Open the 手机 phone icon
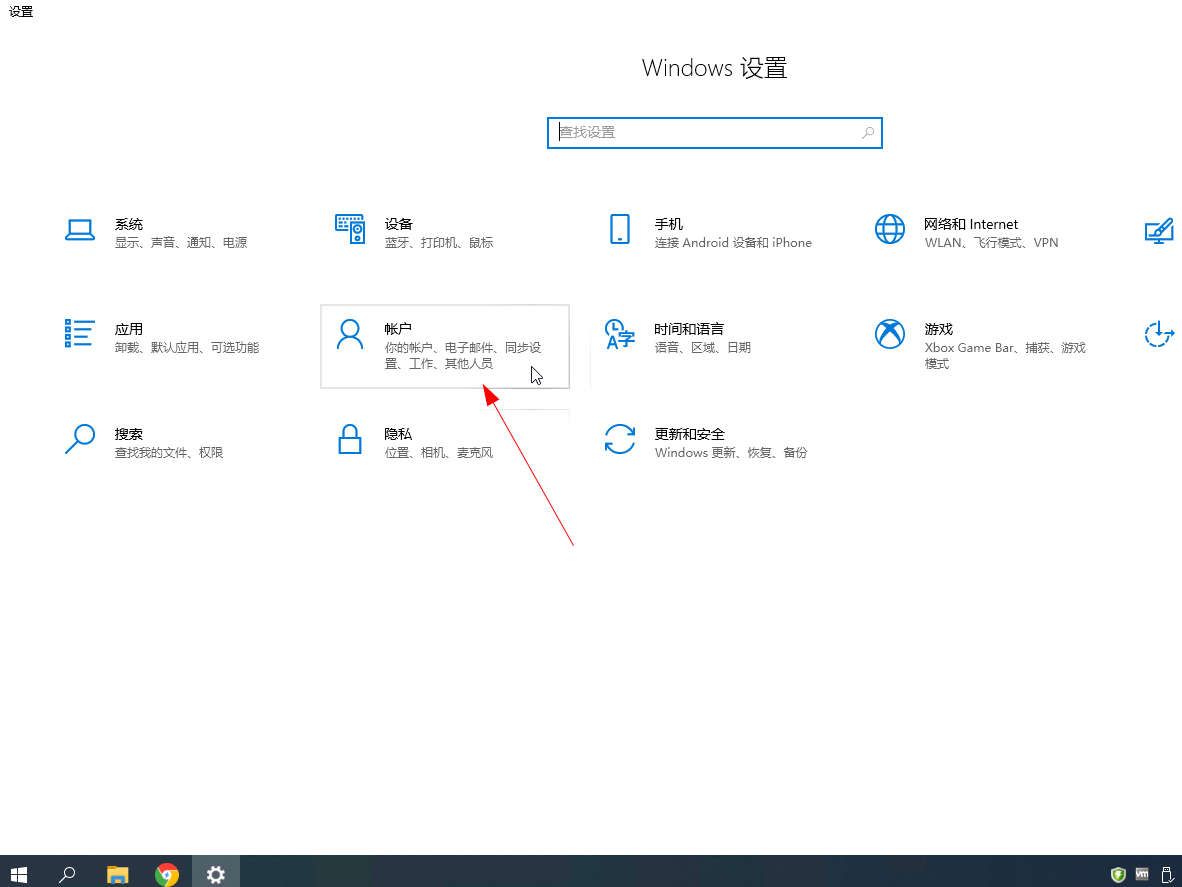1182x887 pixels. pyautogui.click(x=620, y=229)
